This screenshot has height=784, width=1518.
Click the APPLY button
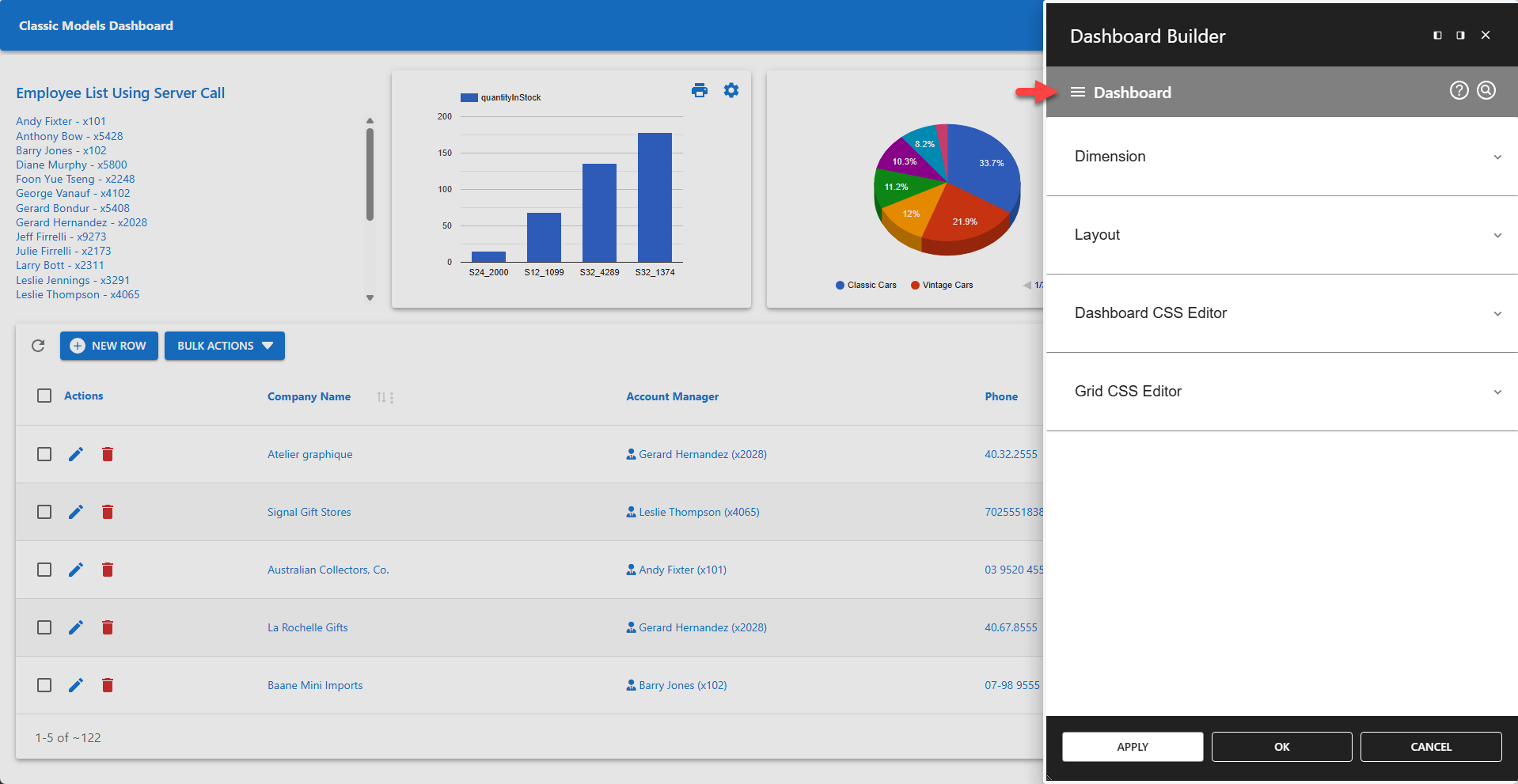(x=1132, y=747)
